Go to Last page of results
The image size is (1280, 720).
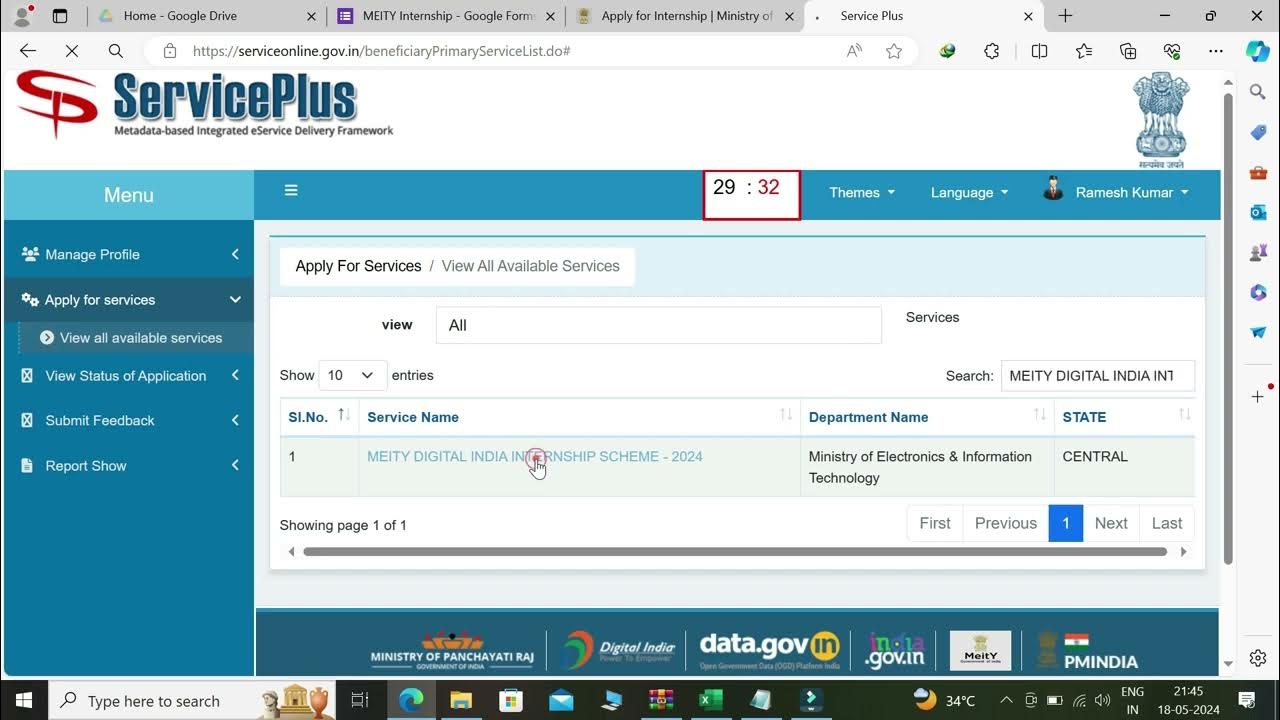[x=1167, y=523]
